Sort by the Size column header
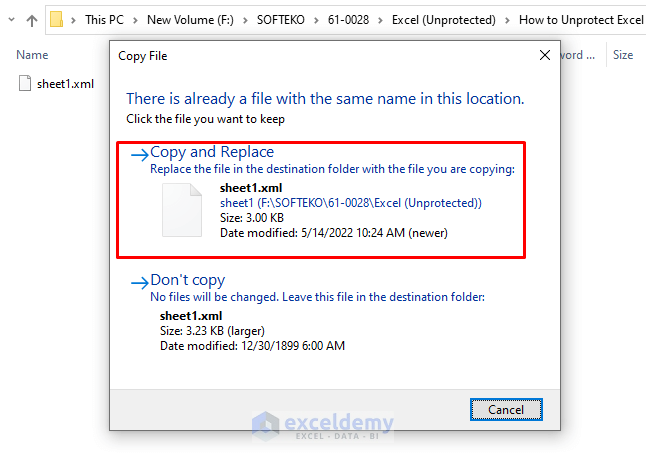The height and width of the screenshot is (458, 646). pyautogui.click(x=623, y=55)
